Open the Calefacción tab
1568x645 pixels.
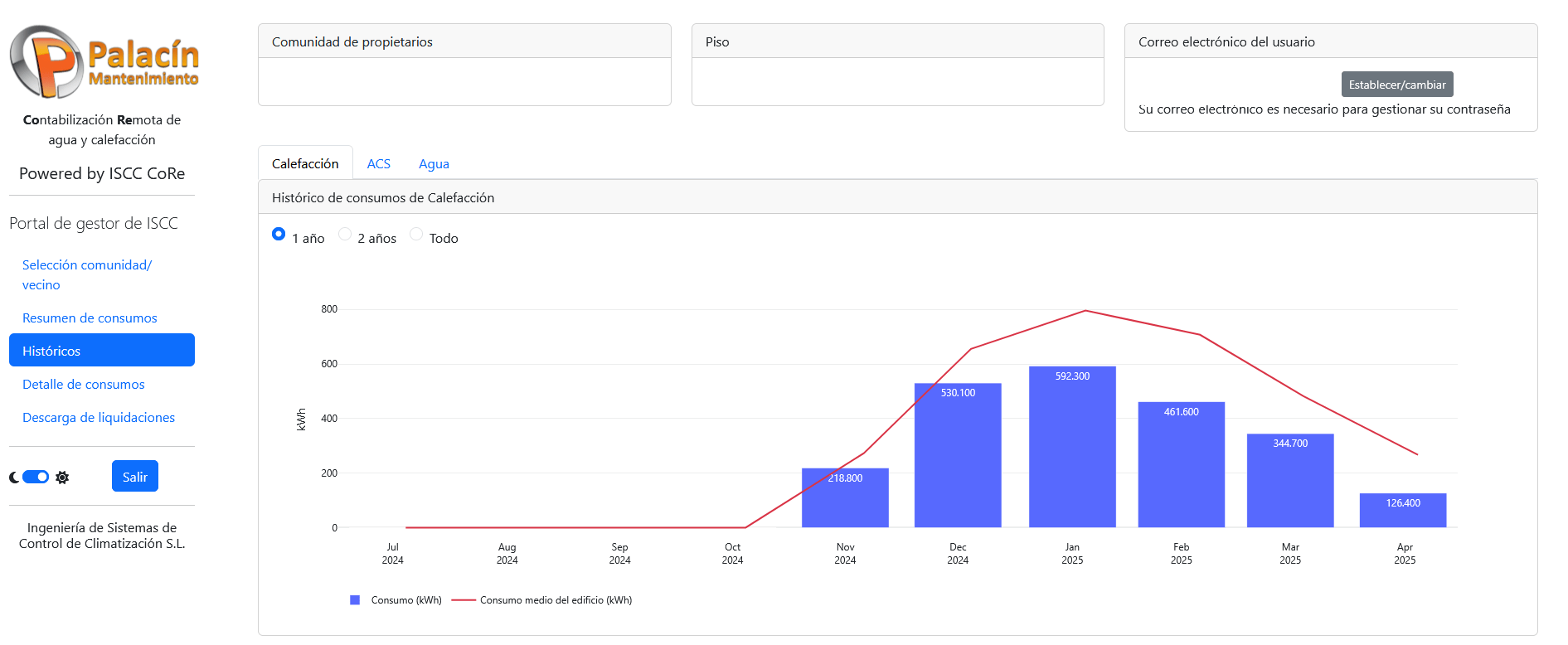pos(305,164)
